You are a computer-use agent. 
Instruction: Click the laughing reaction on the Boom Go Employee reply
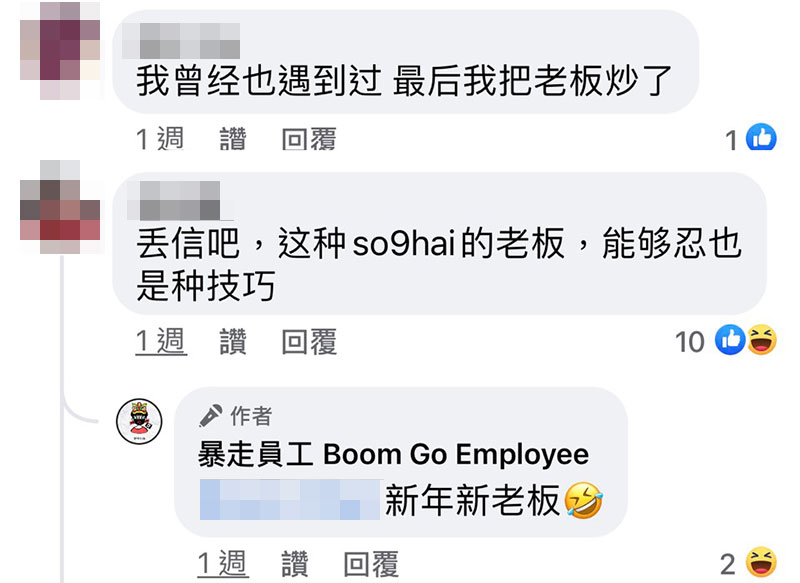click(761, 562)
